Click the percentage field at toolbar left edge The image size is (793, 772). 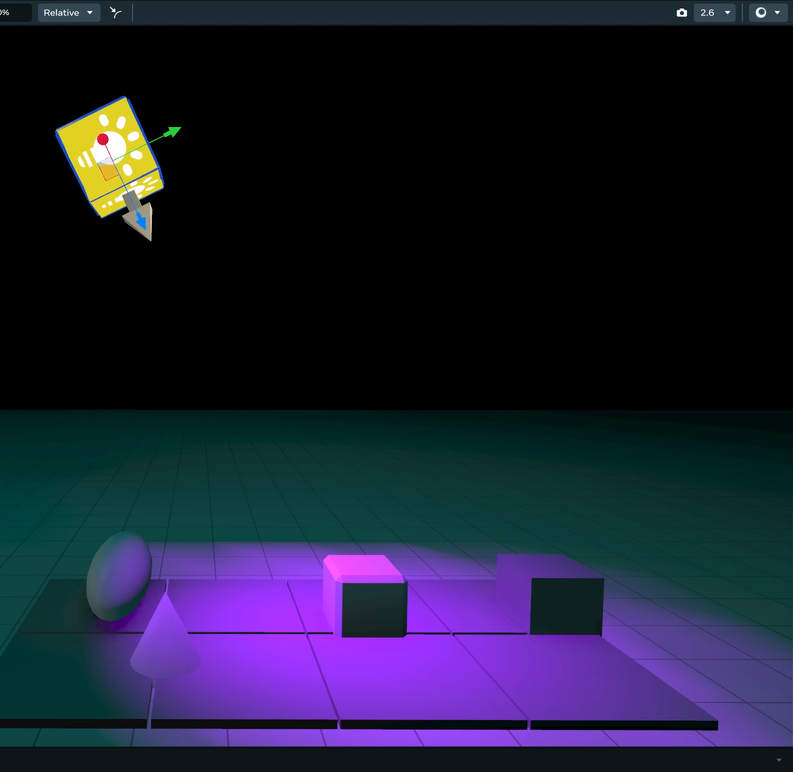12,13
